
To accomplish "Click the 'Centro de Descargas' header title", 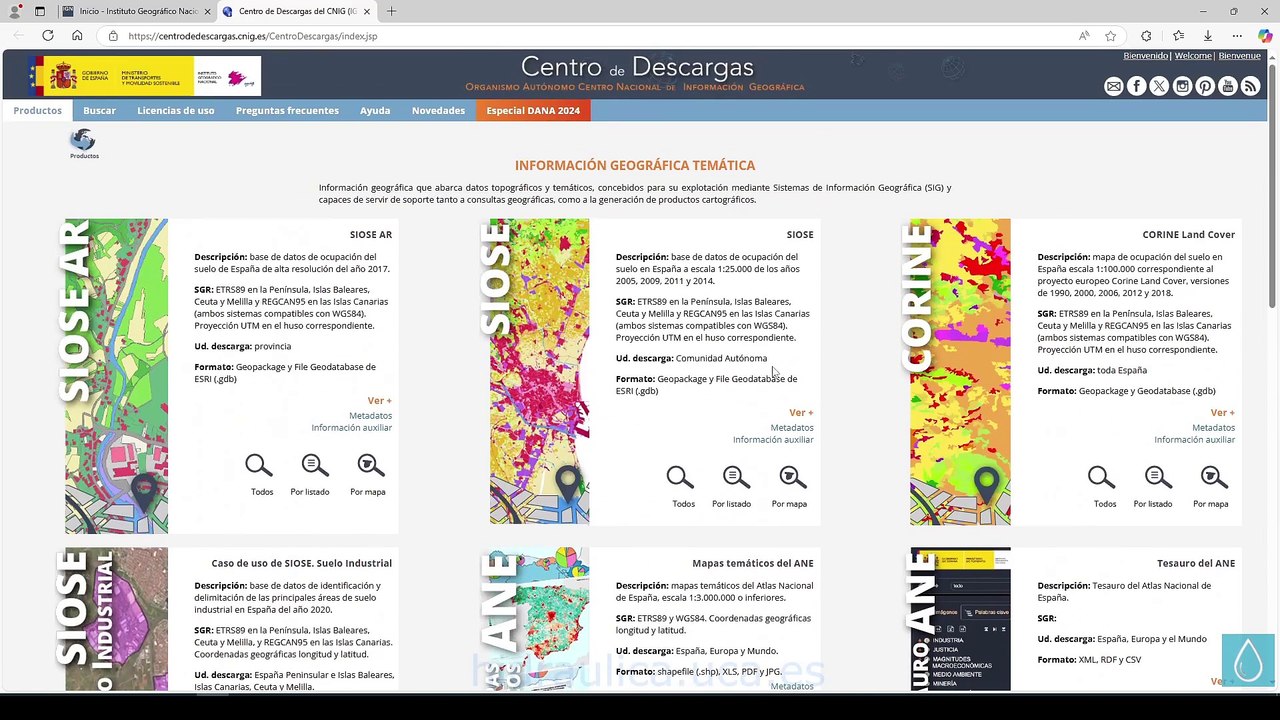I will tap(637, 68).
